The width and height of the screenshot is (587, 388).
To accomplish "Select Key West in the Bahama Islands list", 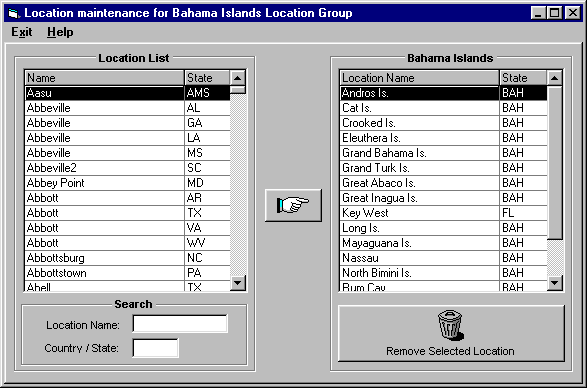I will [x=444, y=213].
